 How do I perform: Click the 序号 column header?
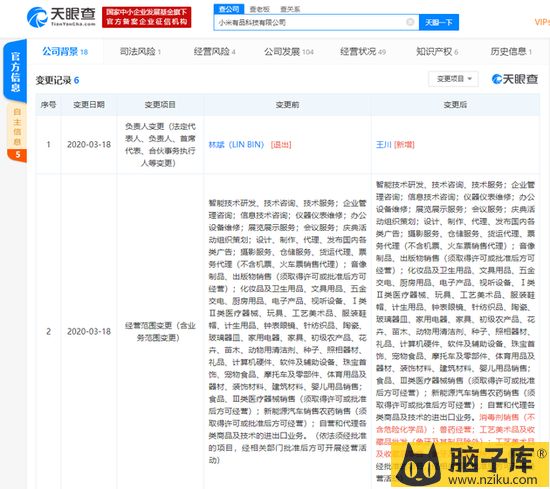48,105
